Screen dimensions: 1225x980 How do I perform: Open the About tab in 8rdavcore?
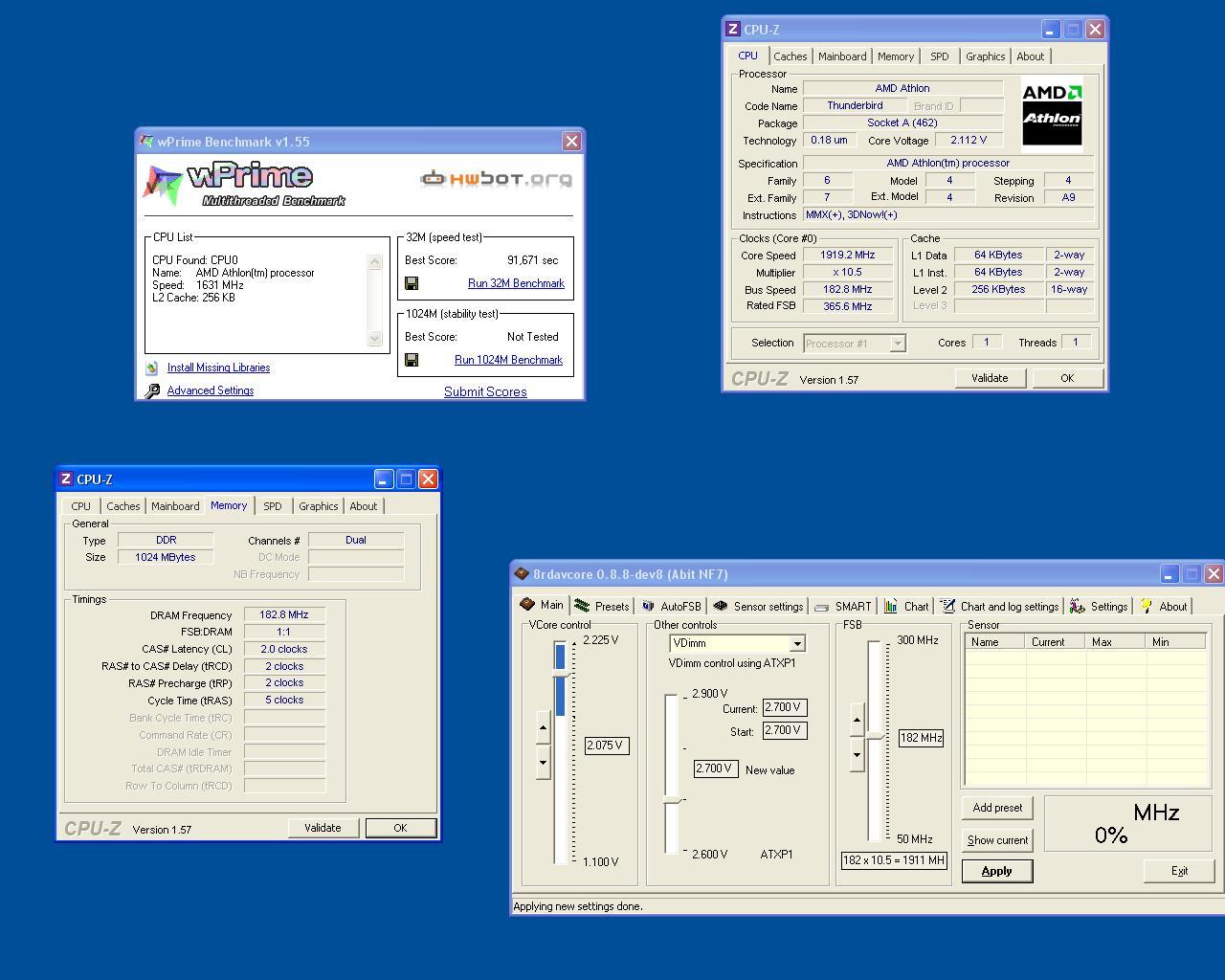1164,606
